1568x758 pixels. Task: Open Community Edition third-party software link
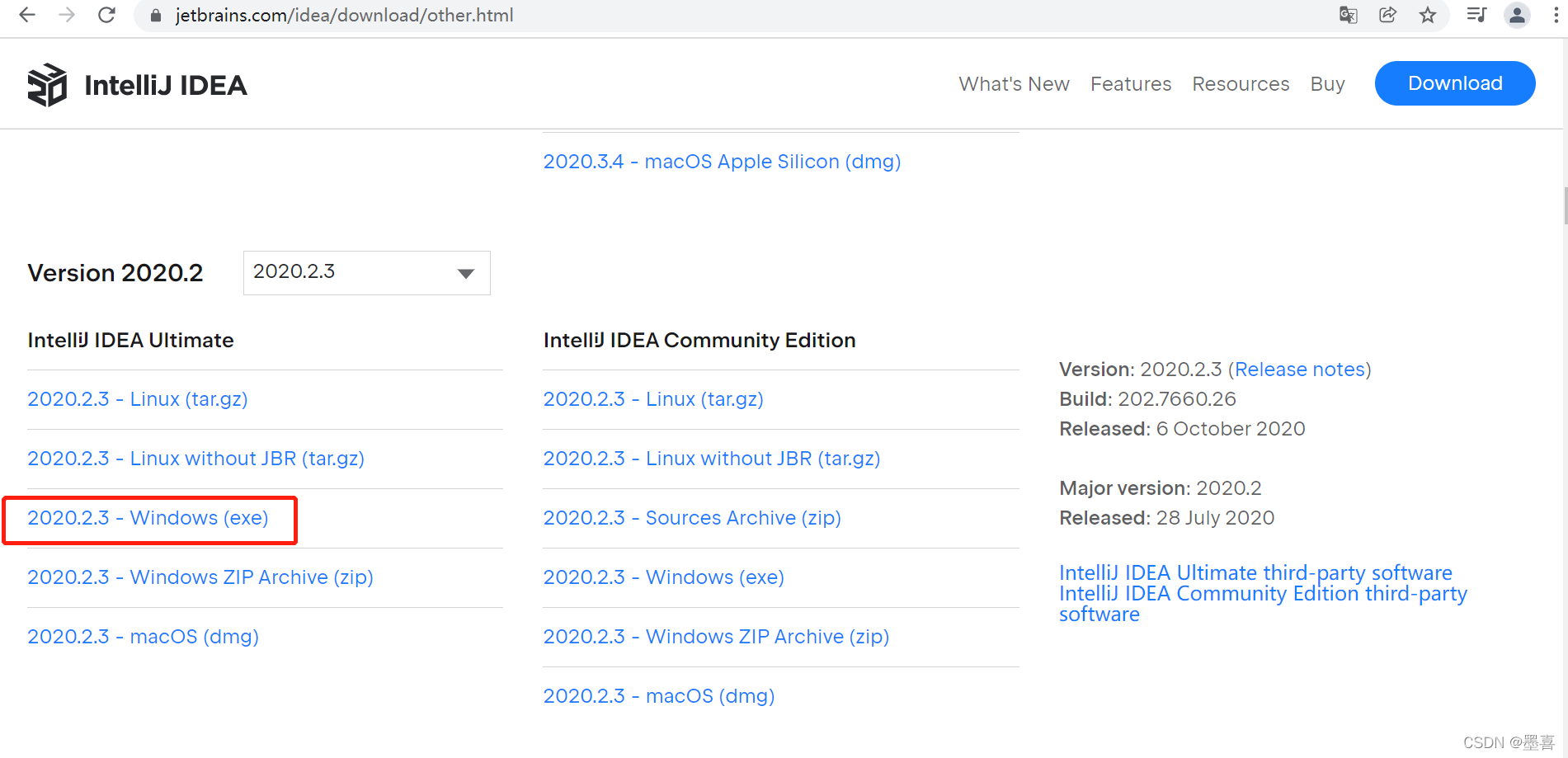1263,604
